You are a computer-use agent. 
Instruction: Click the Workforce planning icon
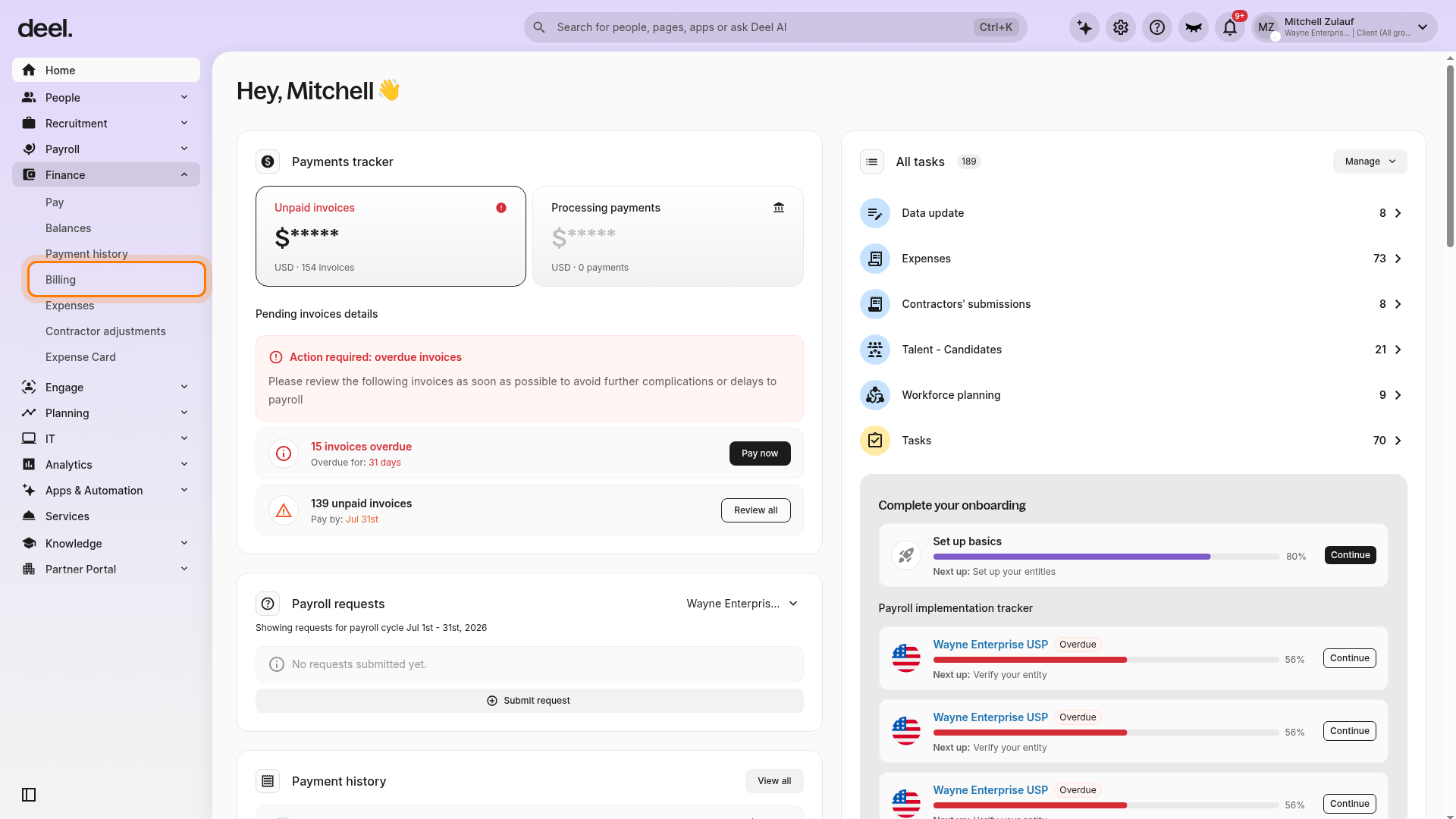[x=875, y=395]
